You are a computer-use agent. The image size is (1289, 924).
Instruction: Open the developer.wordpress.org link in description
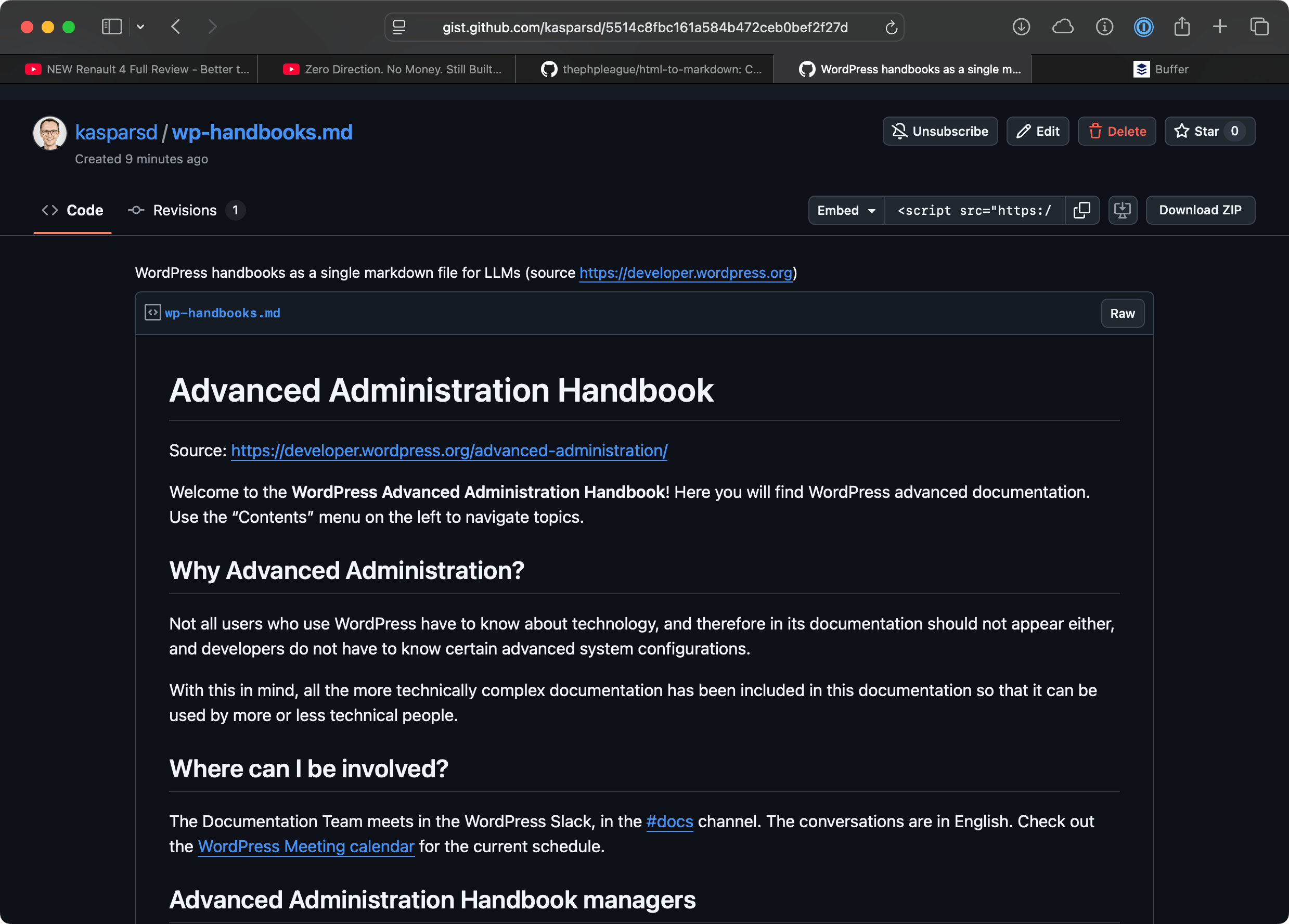(686, 273)
